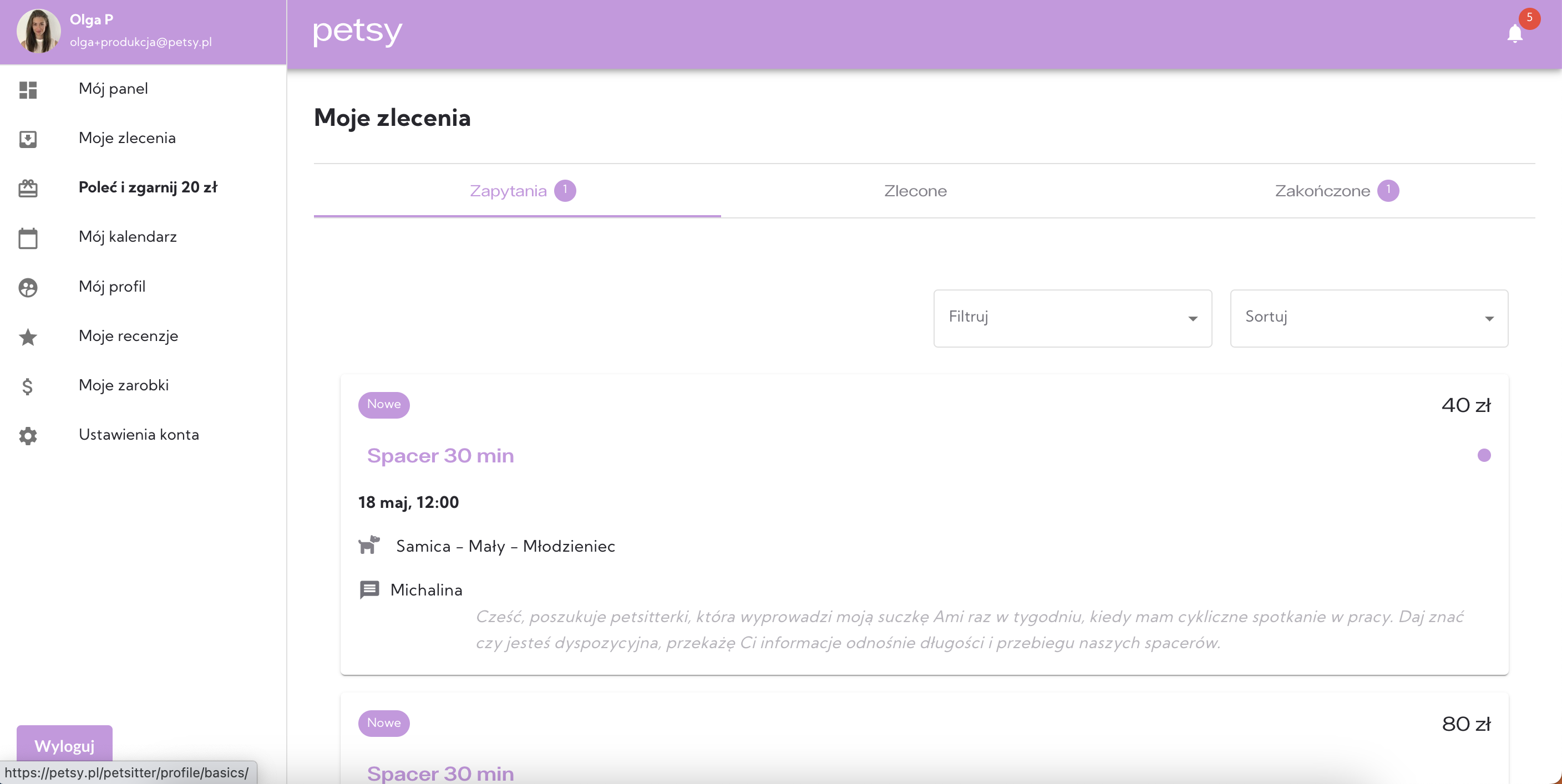Click the red notification count badge

1529,18
